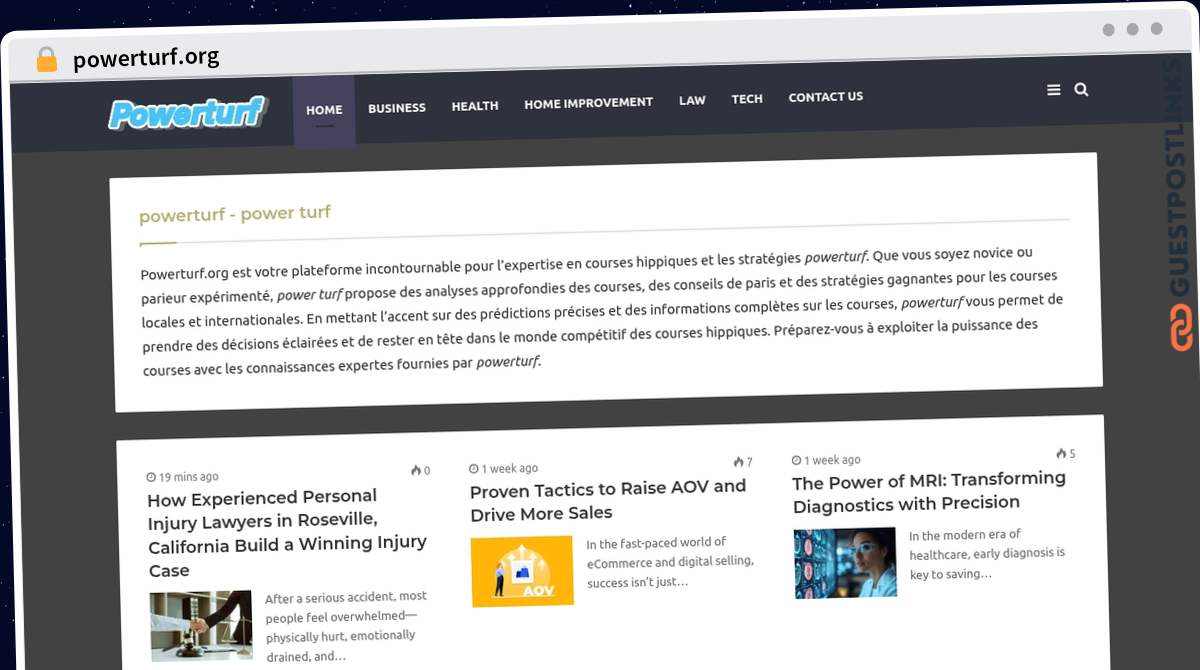Click the 'powerturf - power turf' heading
This screenshot has width=1200, height=670.
(x=235, y=214)
